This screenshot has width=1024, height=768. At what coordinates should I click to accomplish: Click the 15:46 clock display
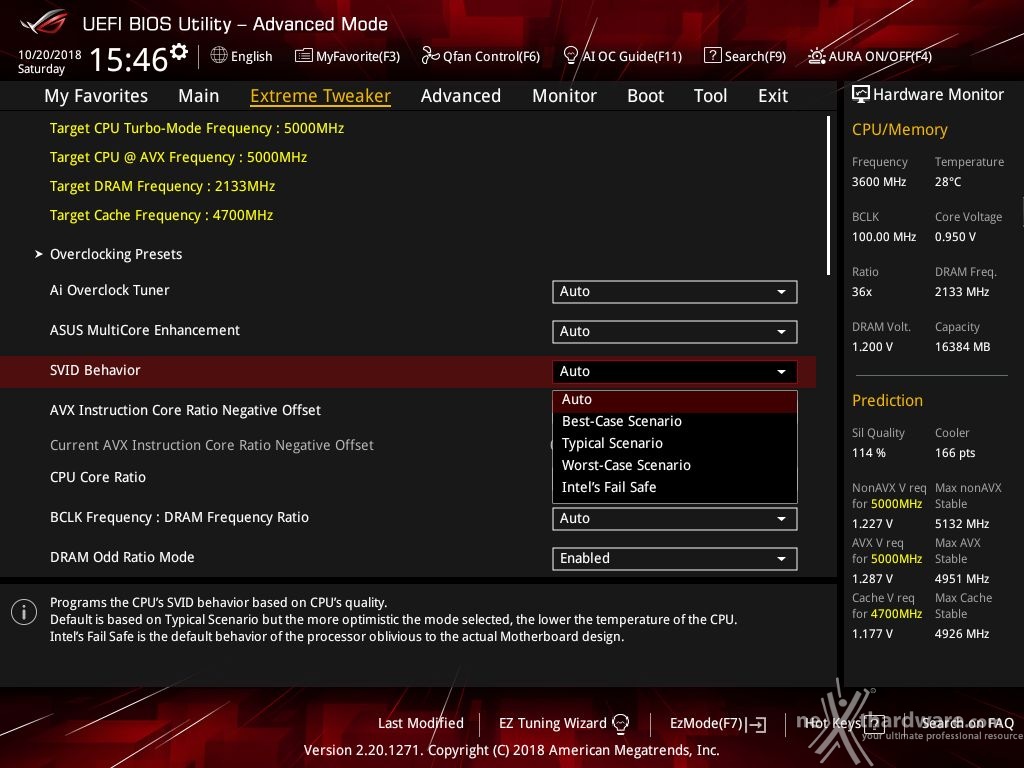tap(129, 59)
